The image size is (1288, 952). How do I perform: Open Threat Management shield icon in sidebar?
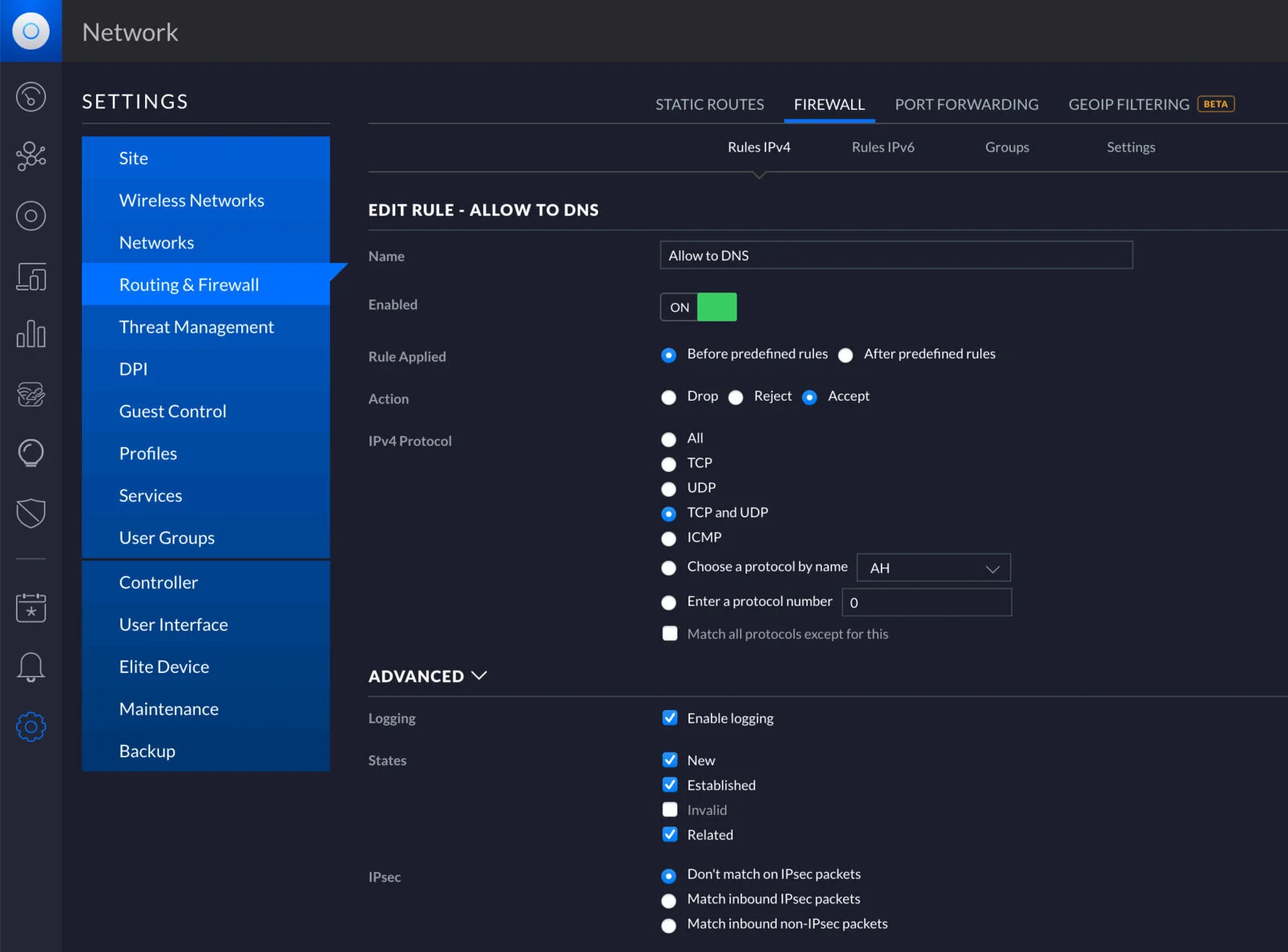pyautogui.click(x=31, y=513)
